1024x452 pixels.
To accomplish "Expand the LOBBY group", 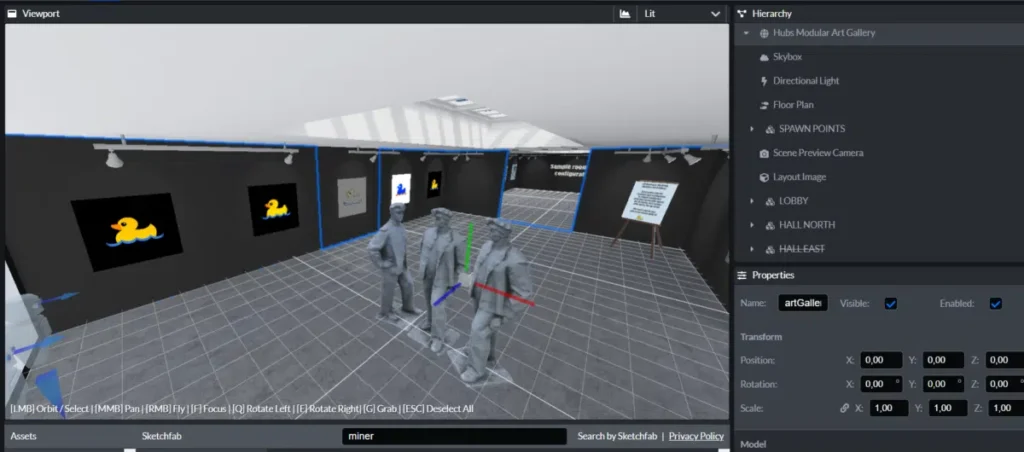I will [752, 201].
